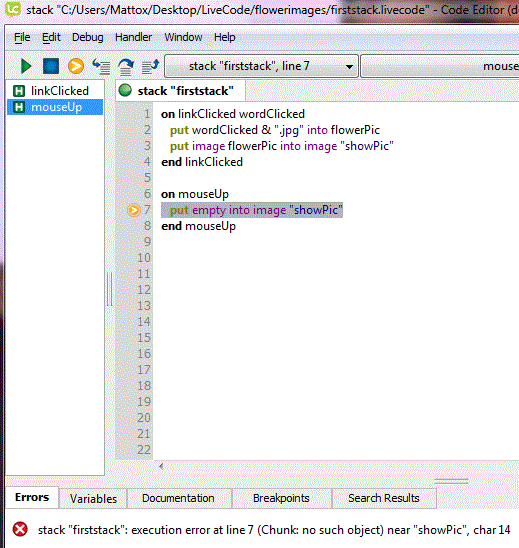519x548 pixels.
Task: Open the Edit menu
Action: pos(51,37)
